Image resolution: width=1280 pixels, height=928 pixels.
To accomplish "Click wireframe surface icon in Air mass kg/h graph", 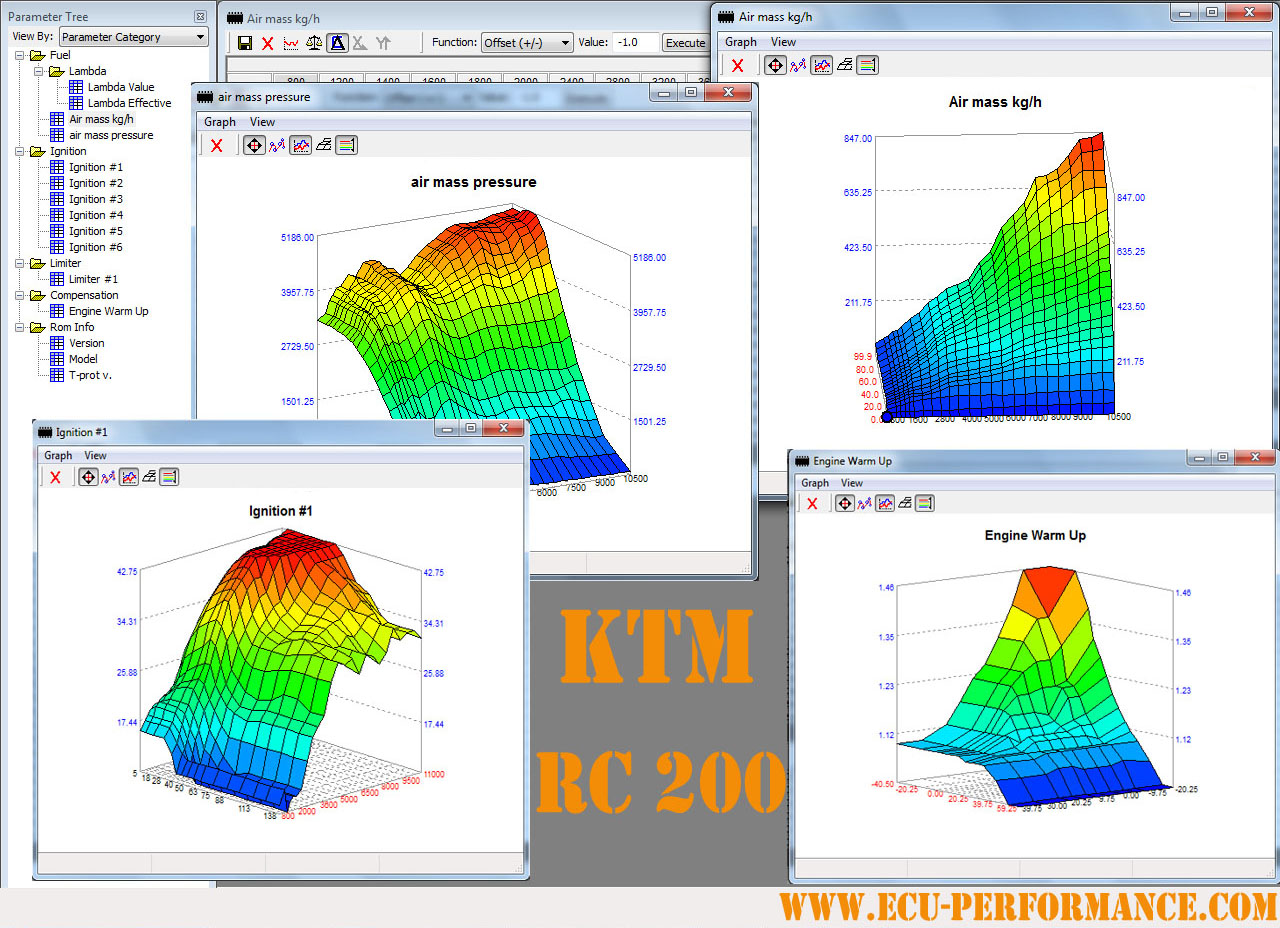I will point(844,65).
